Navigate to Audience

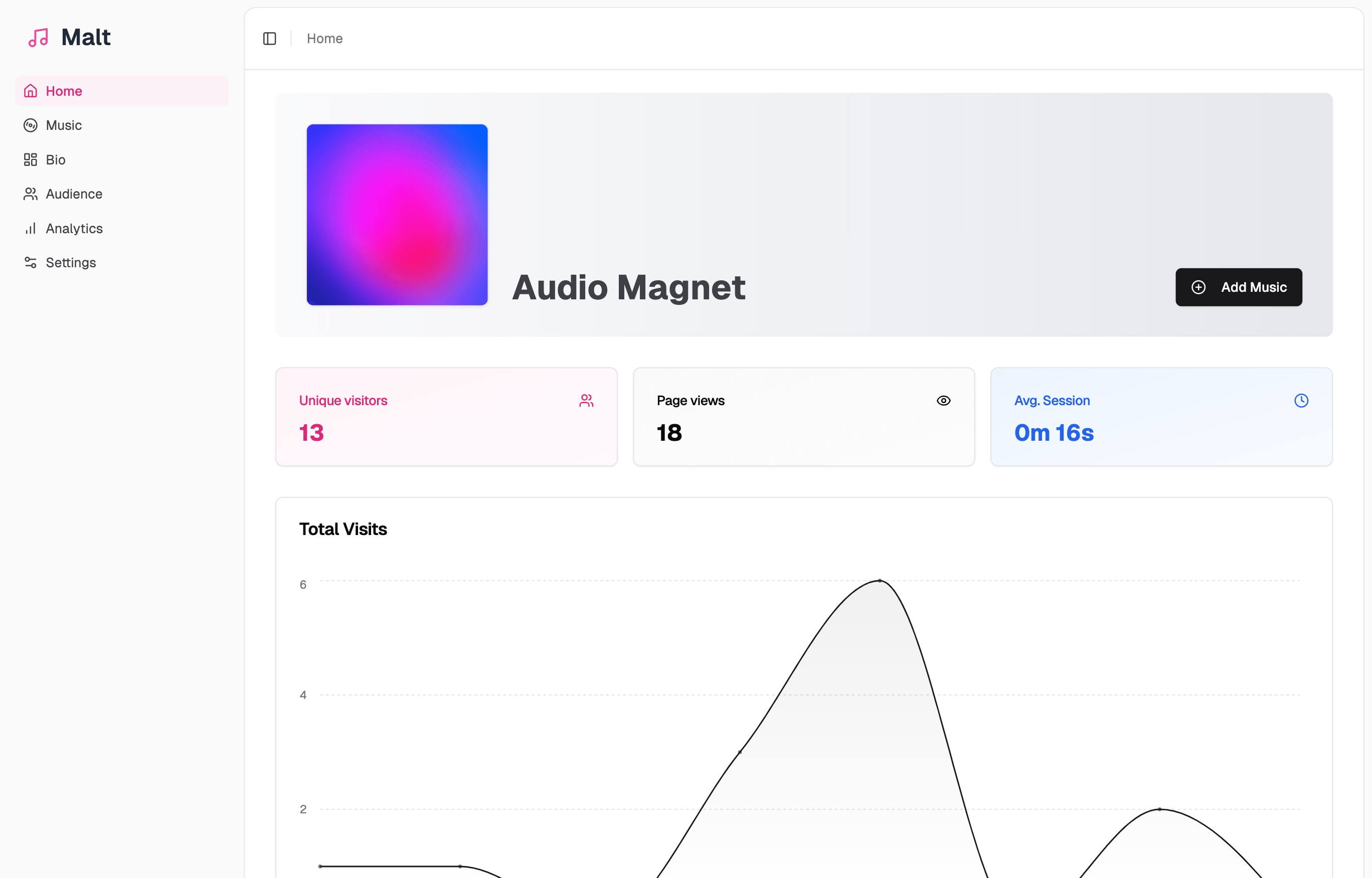[122, 194]
